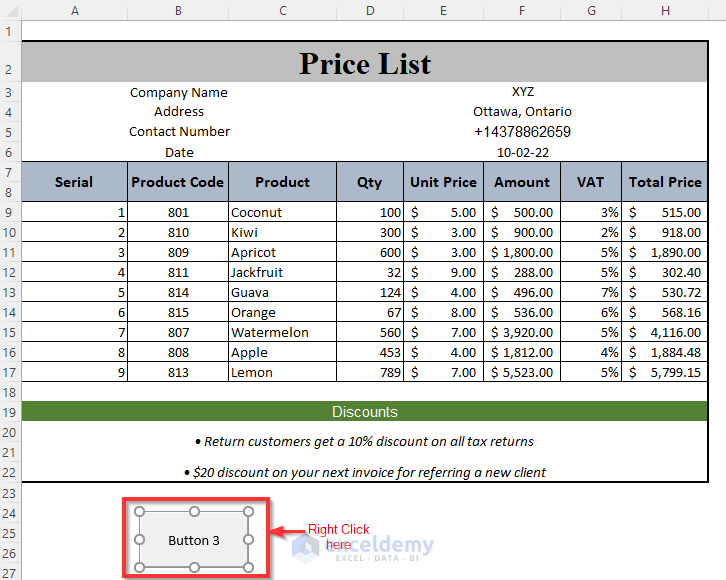726x580 pixels.
Task: Click the Watermelon product cell
Action: 282,332
